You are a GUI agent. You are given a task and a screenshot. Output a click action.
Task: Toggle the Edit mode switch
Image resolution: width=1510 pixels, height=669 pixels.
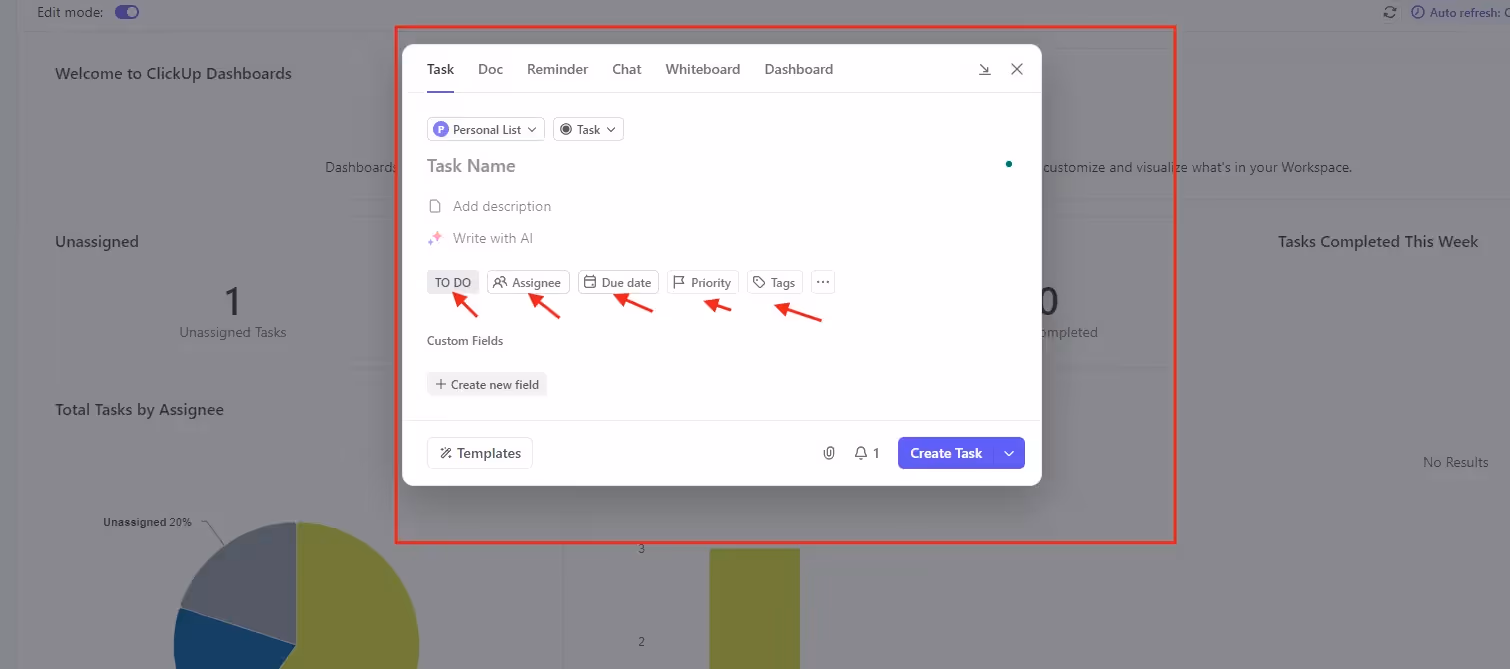tap(127, 12)
